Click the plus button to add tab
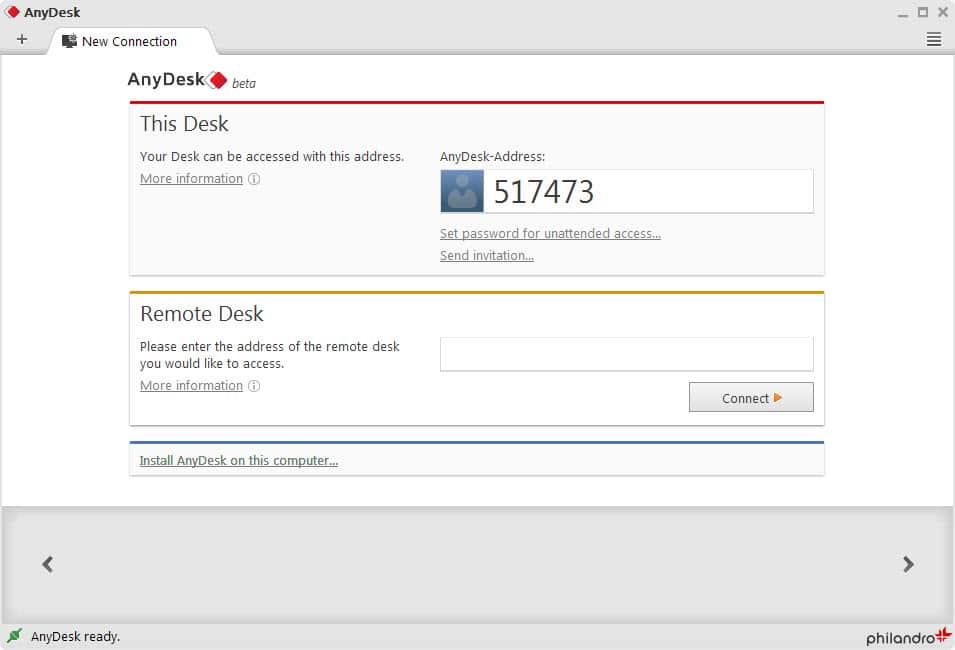955x650 pixels. tap(22, 40)
